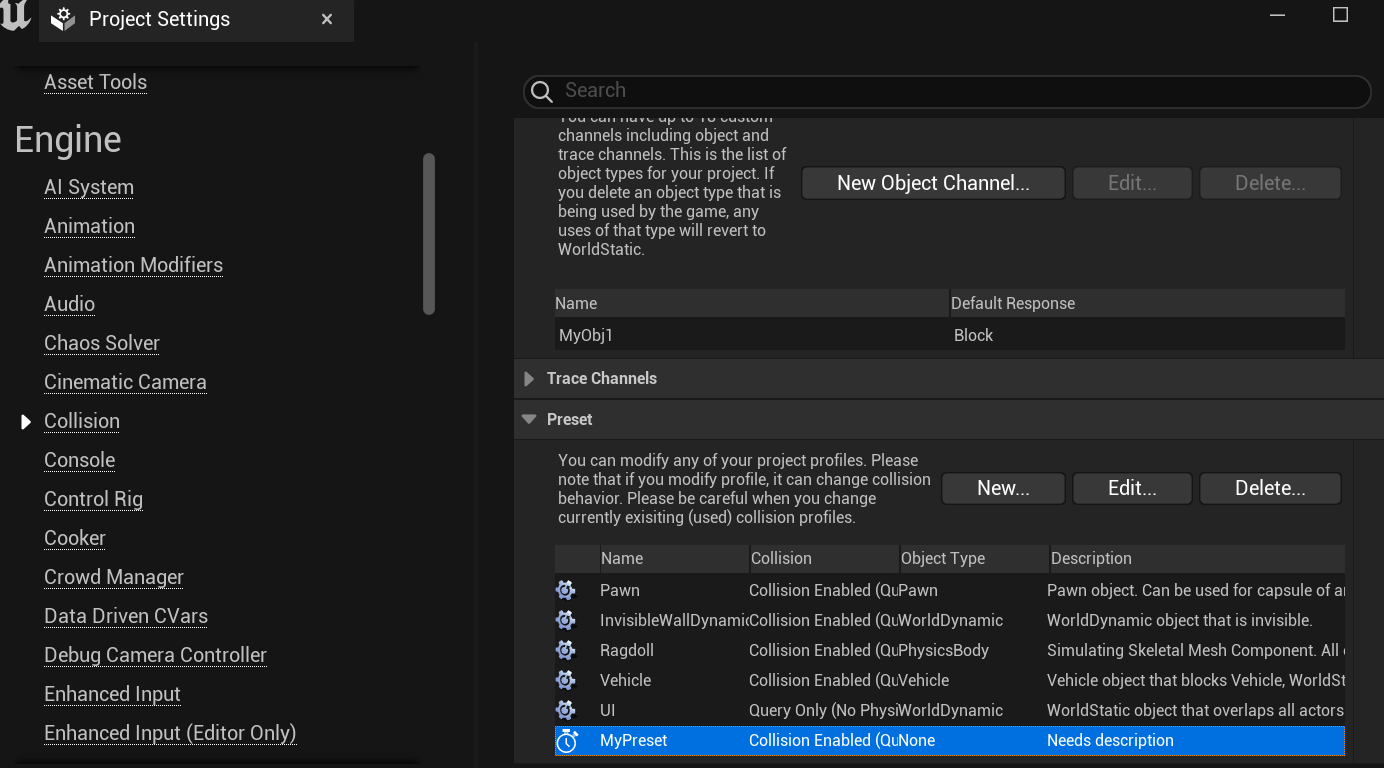Click the Block default response cell

pyautogui.click(x=973, y=335)
